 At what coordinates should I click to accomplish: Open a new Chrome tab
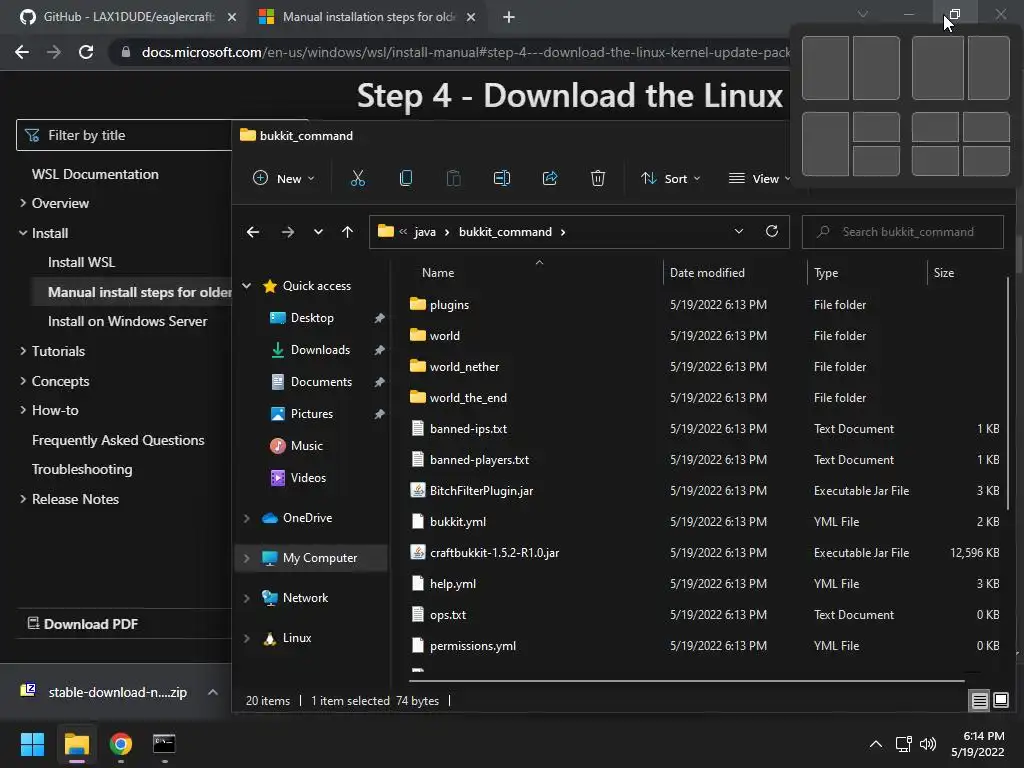(509, 17)
